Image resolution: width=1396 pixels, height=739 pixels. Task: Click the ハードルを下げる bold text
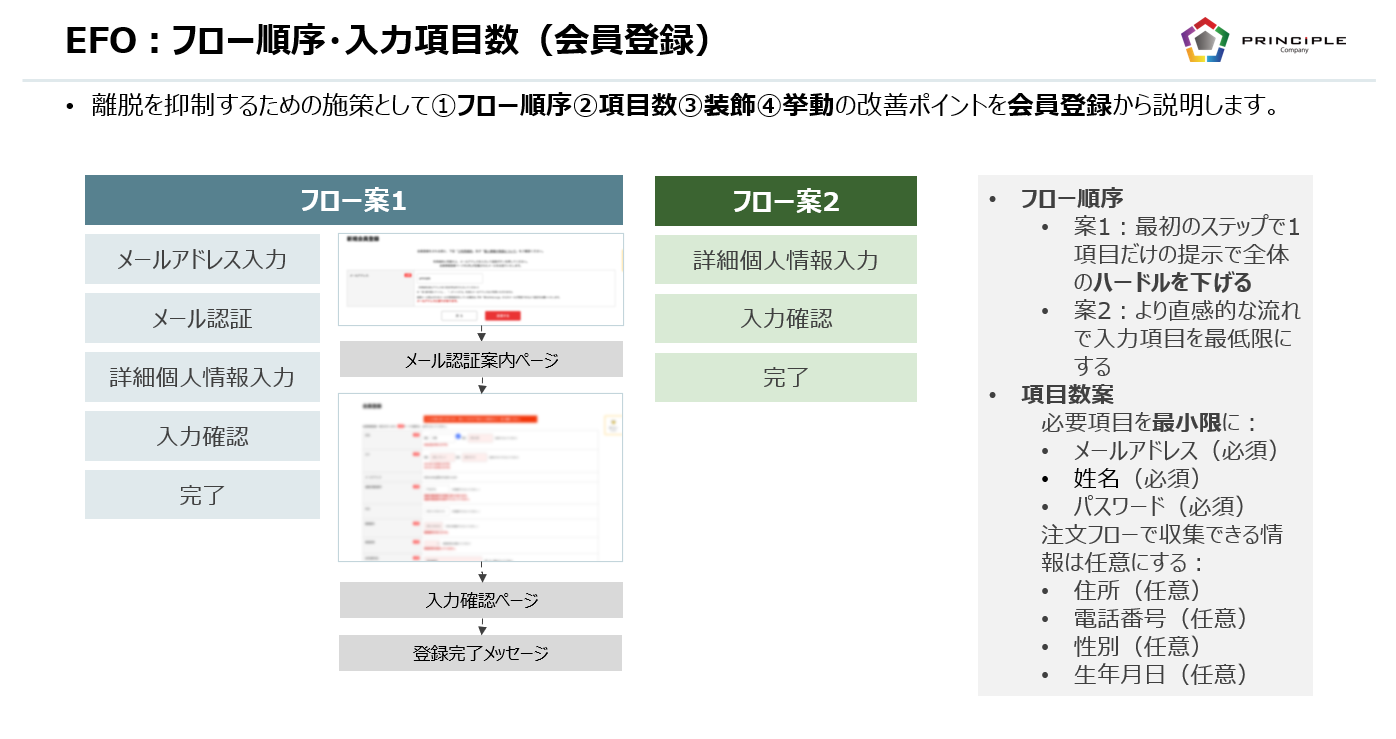coord(1172,282)
